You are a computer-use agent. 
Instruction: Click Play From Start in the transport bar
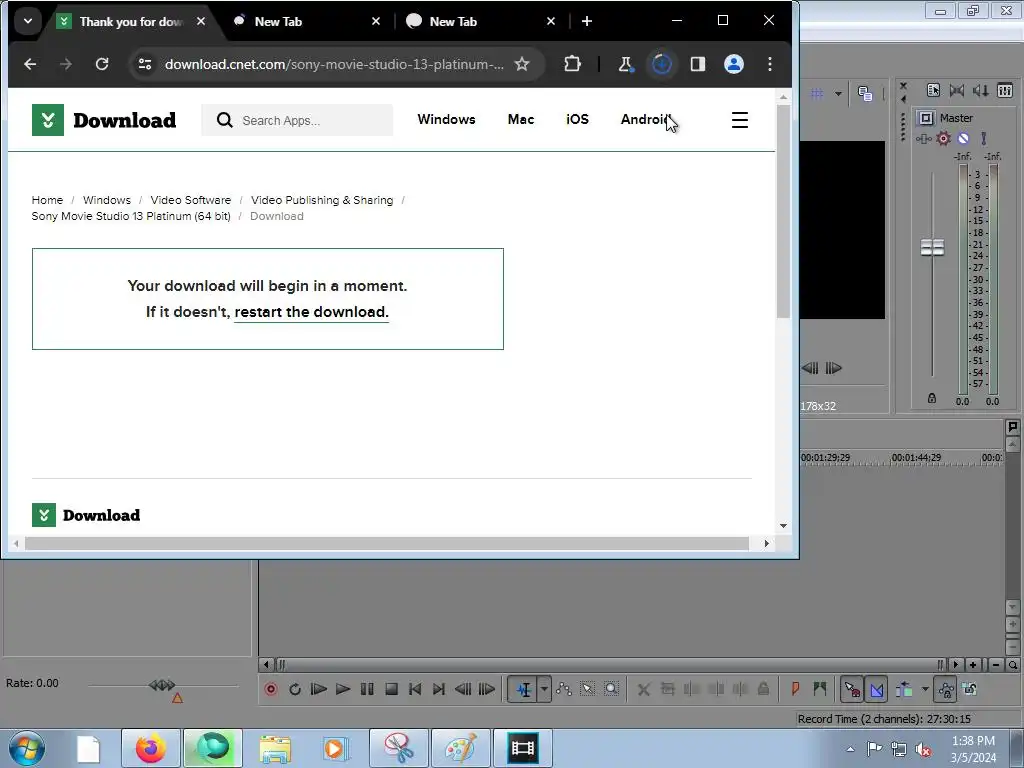319,689
